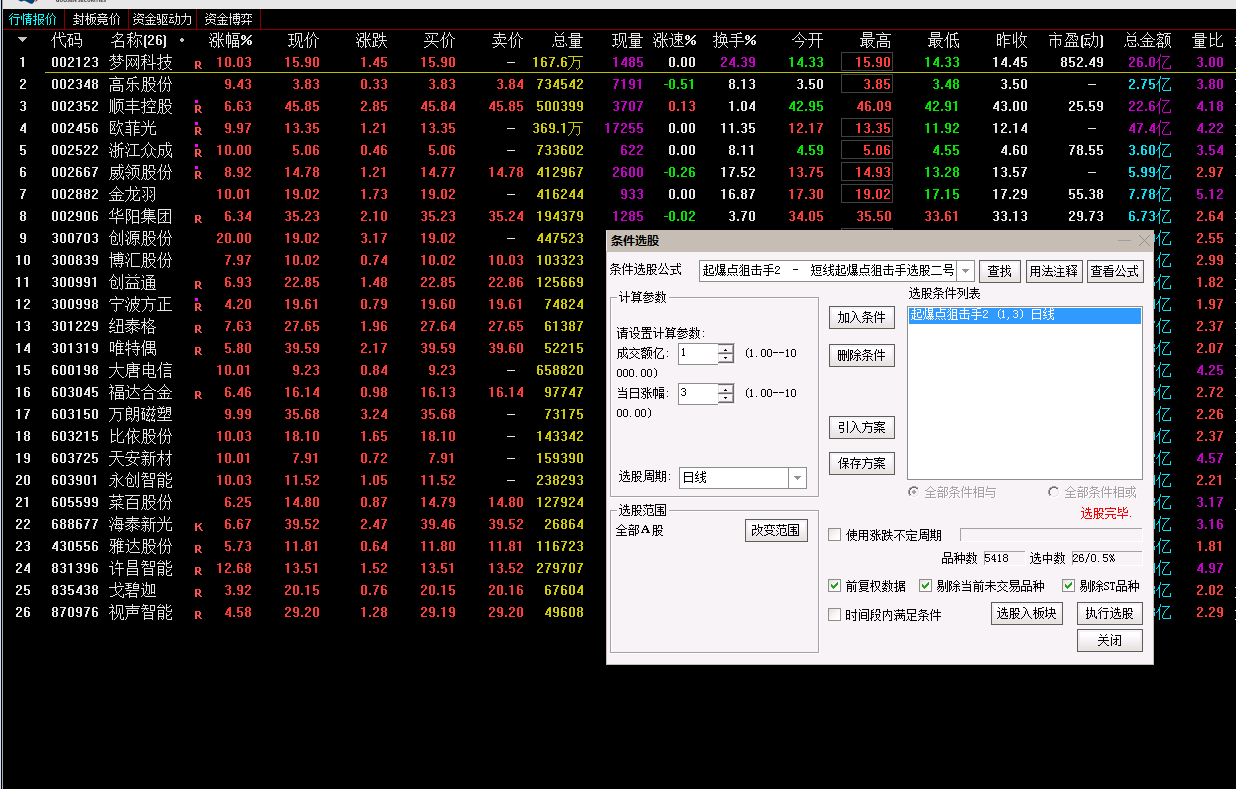
Task: Click the R marker beside 视声智能
Action: 198,614
